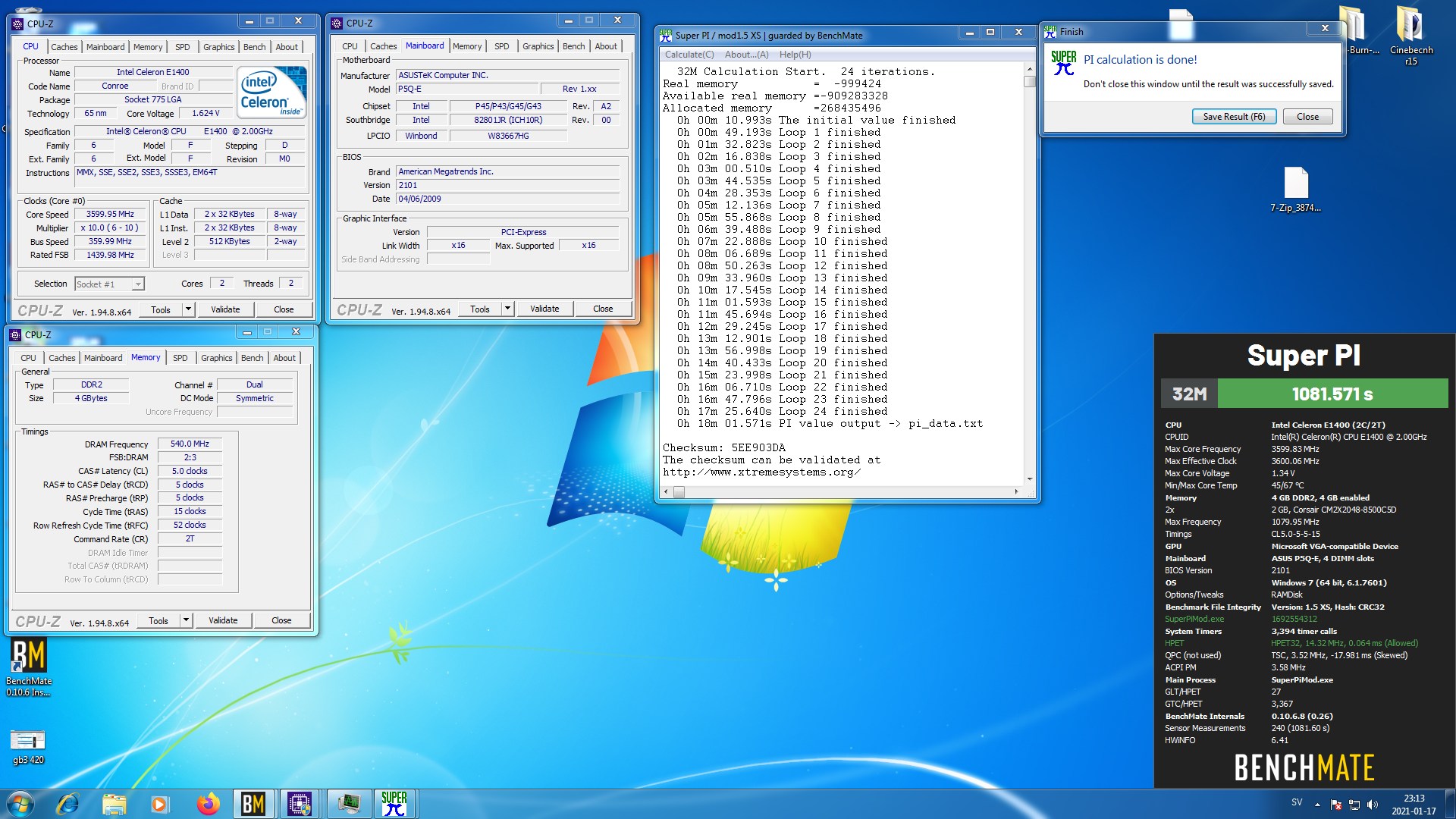Select SPD tab in CPU-Z Mainboard window
This screenshot has width=1456, height=819.
[x=502, y=46]
